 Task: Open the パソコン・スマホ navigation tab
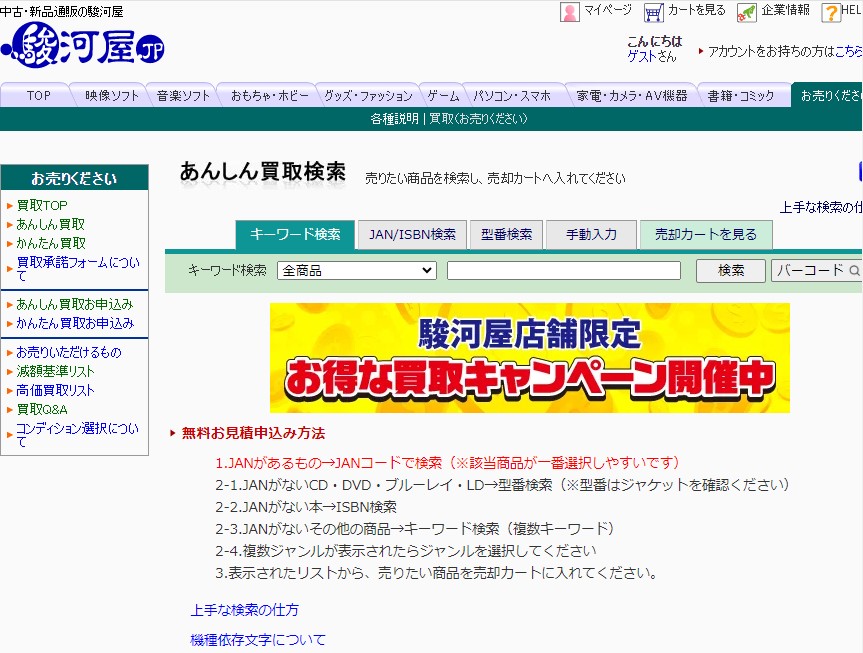point(512,95)
